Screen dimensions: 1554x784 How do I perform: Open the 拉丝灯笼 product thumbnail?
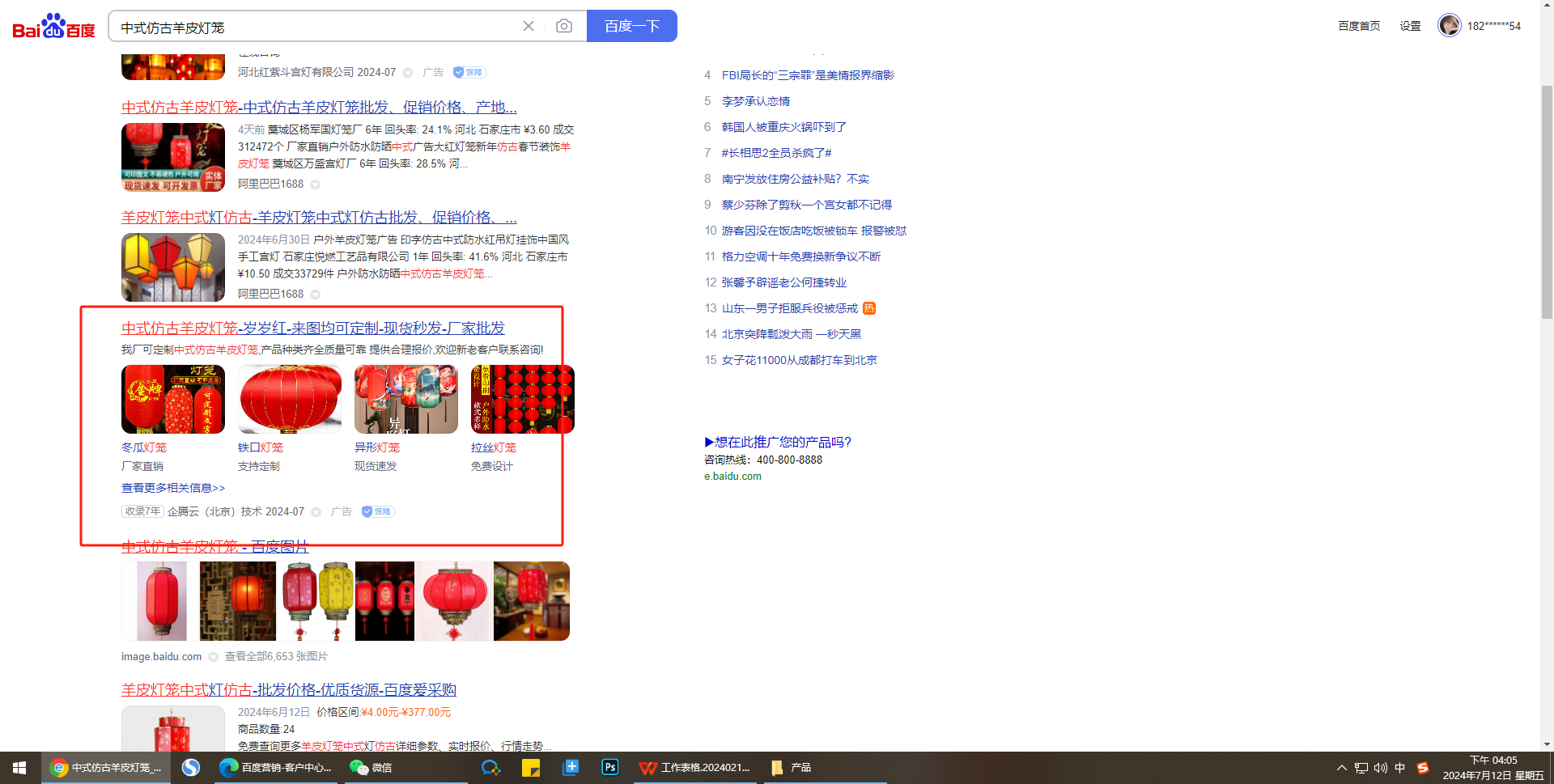click(523, 399)
